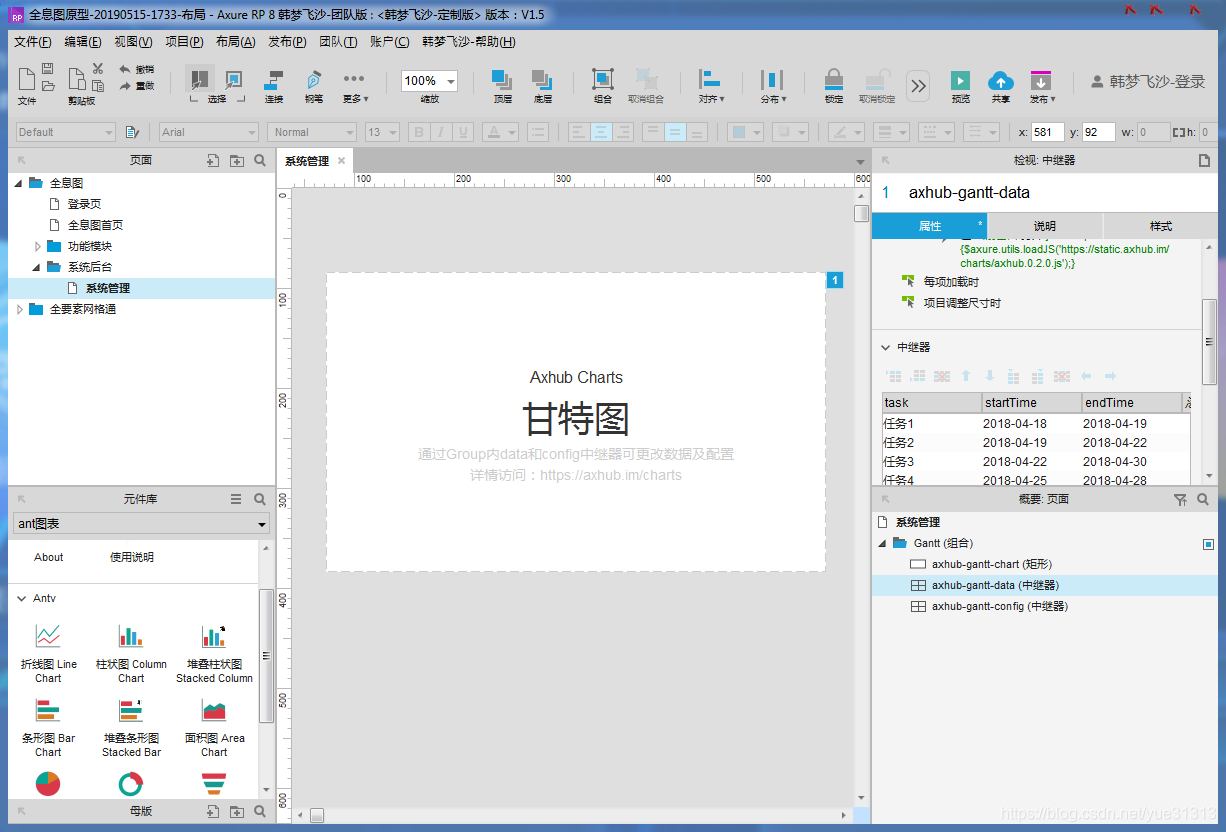This screenshot has height=832, width=1226.
Task: Click the 韩梦飞沙-登录 login button
Action: pyautogui.click(x=1148, y=82)
